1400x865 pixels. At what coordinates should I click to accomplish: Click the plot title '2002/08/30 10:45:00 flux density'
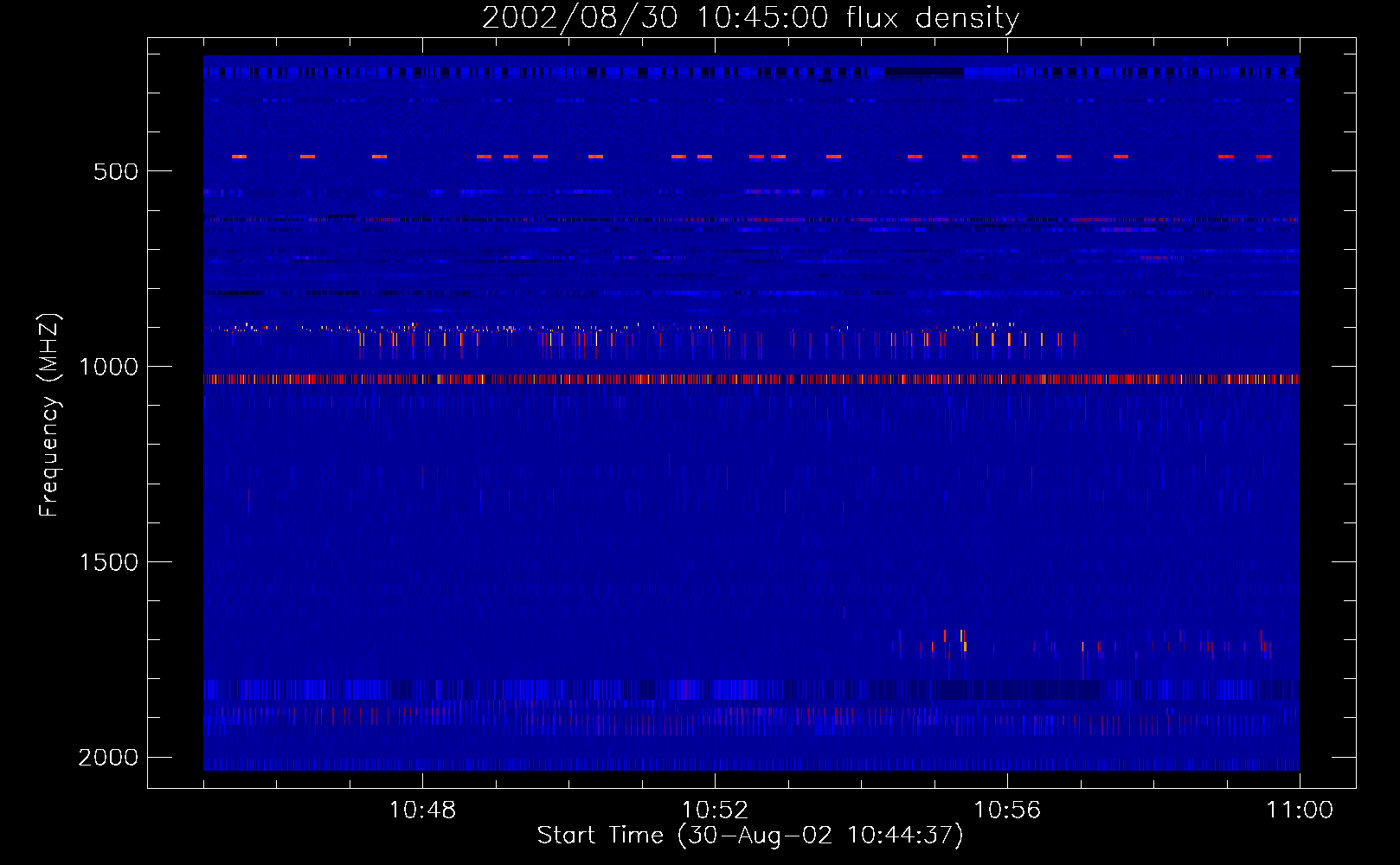coord(750,18)
